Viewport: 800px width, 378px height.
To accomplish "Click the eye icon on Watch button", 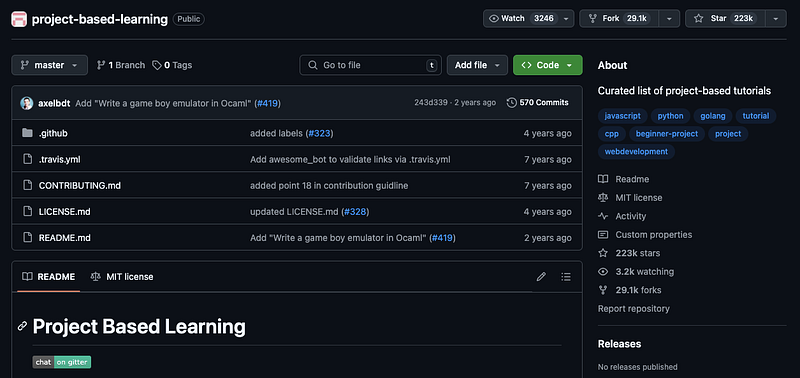I will [493, 18].
